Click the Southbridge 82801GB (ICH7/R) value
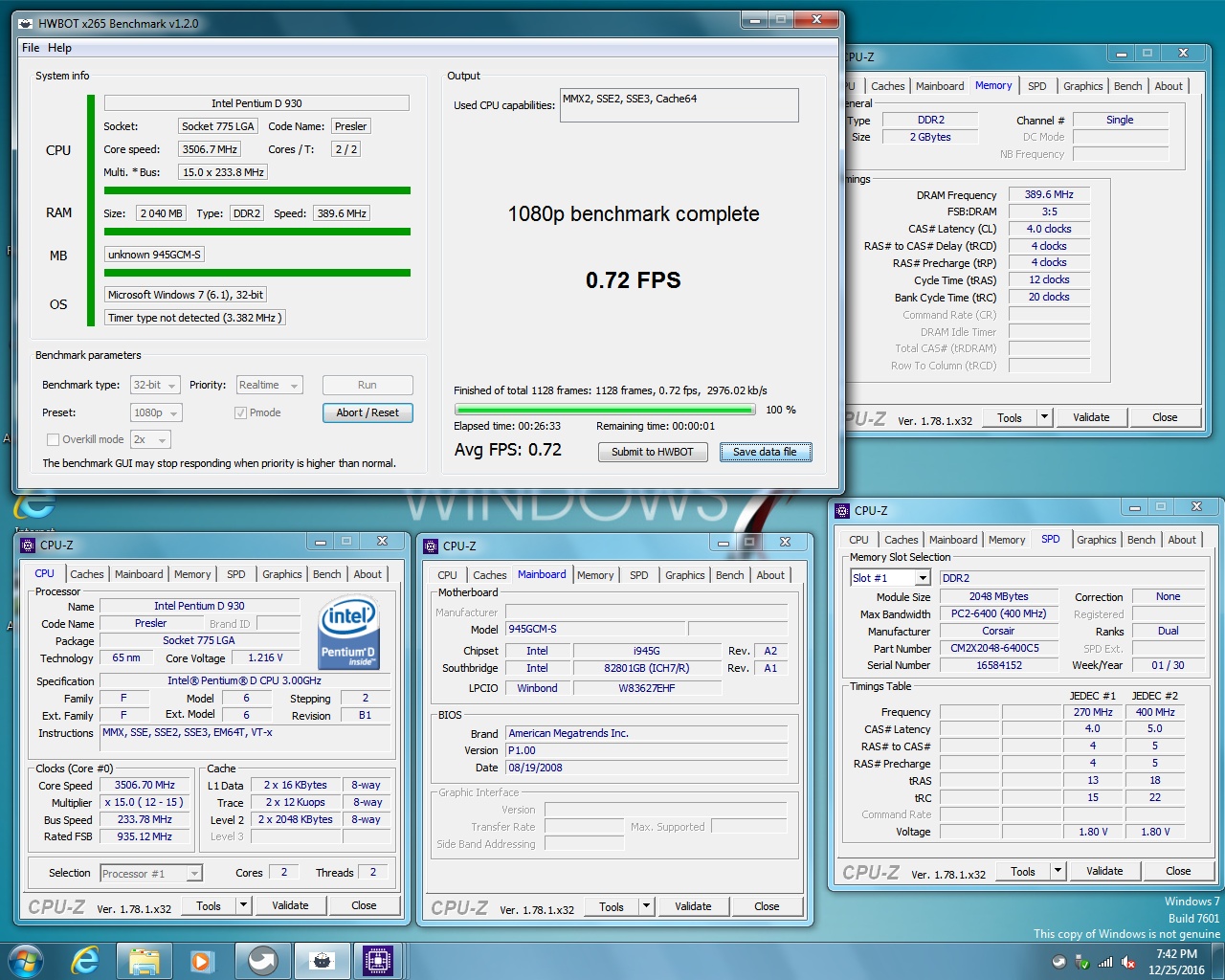1225x980 pixels. [x=646, y=668]
